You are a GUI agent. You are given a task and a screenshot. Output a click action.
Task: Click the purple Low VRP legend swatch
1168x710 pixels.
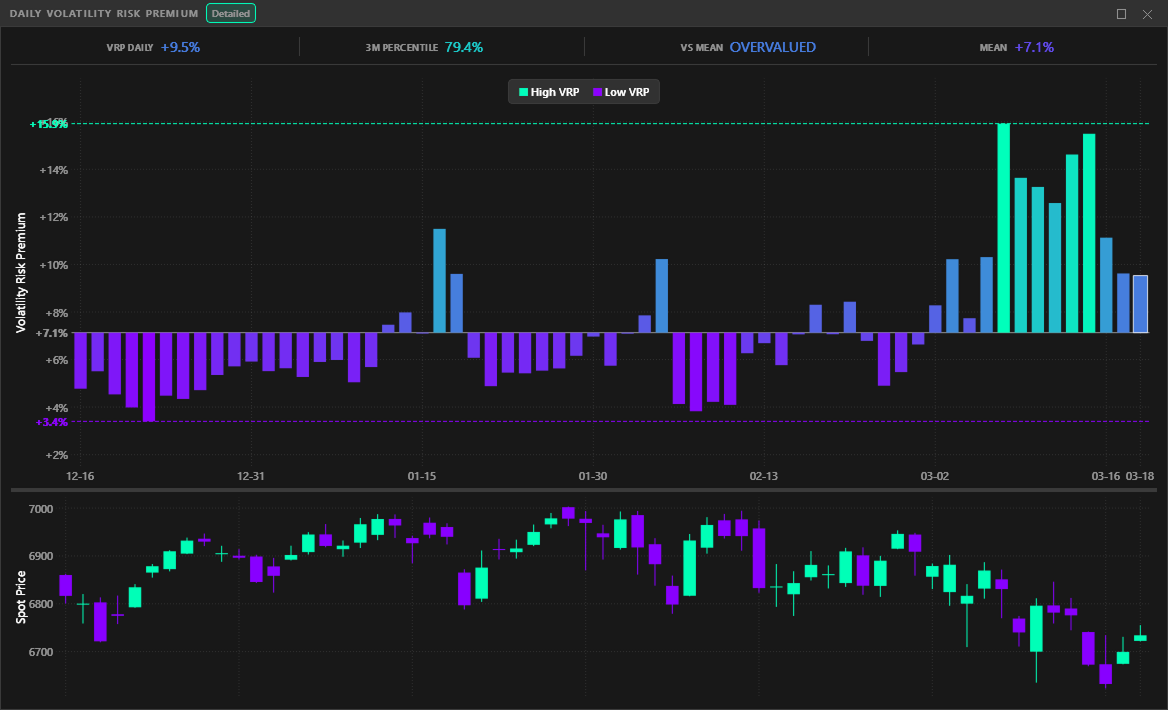pos(598,92)
